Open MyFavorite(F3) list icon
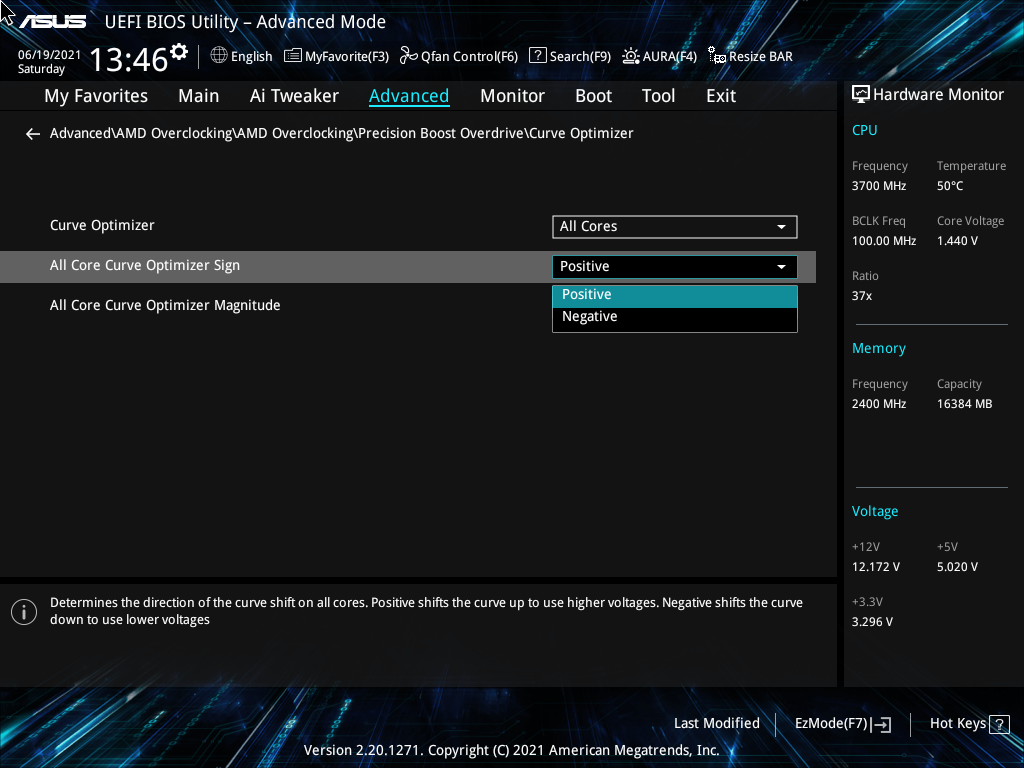The width and height of the screenshot is (1024, 768). [293, 56]
